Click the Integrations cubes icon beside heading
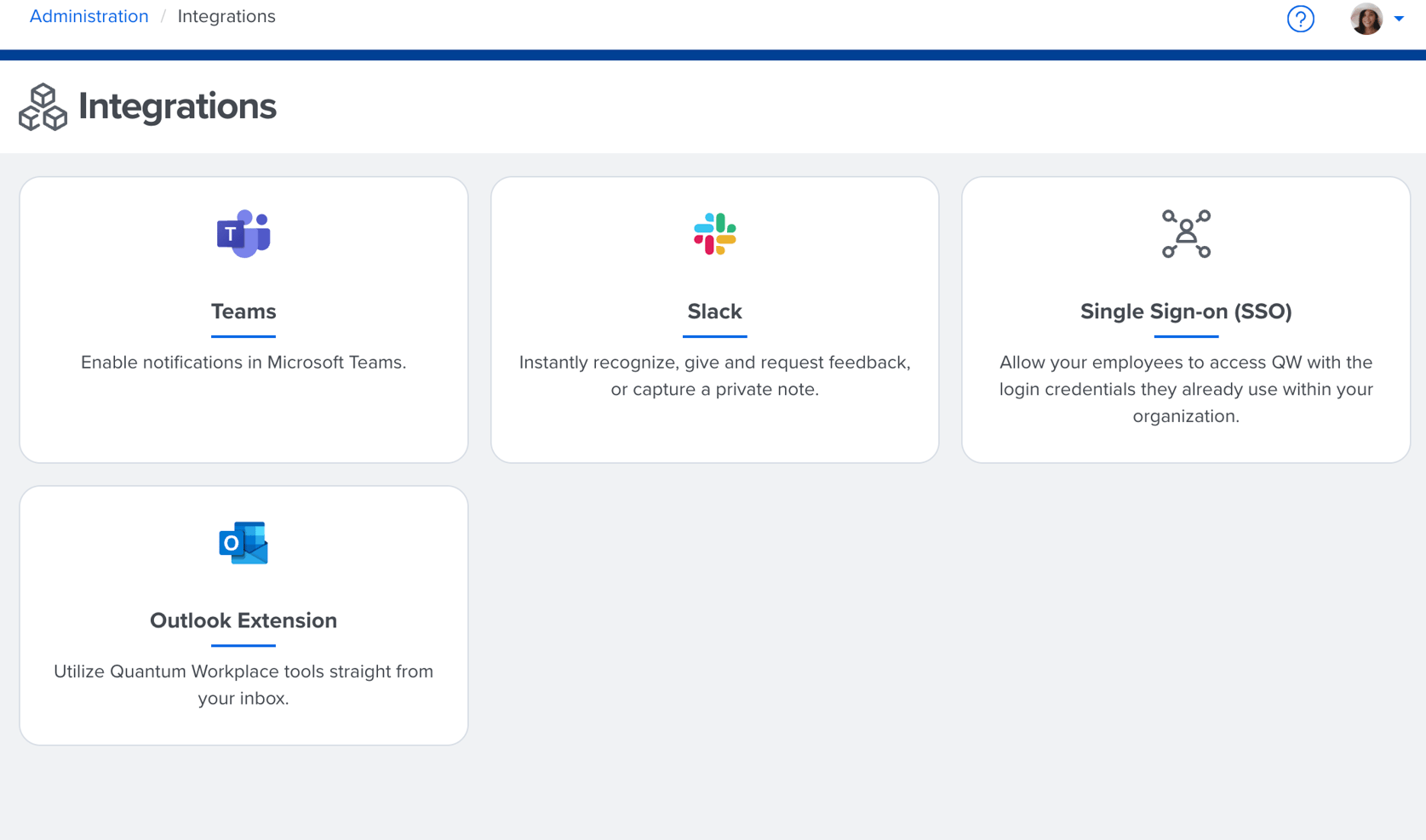This screenshot has height=840, width=1426. coord(43,107)
